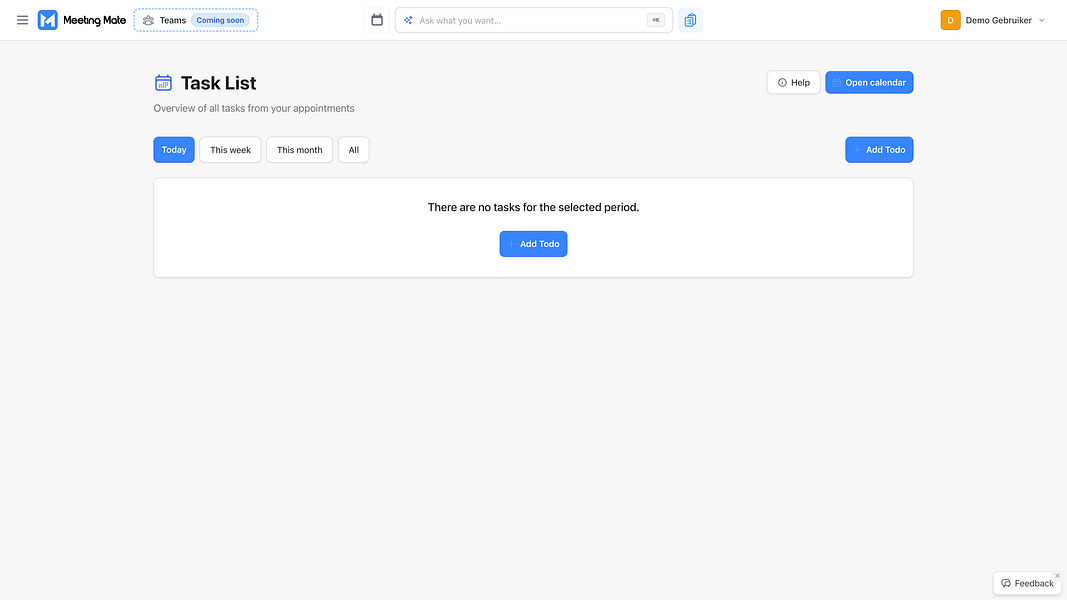Open the clipboard tasks icon
The width and height of the screenshot is (1067, 600).
(690, 20)
